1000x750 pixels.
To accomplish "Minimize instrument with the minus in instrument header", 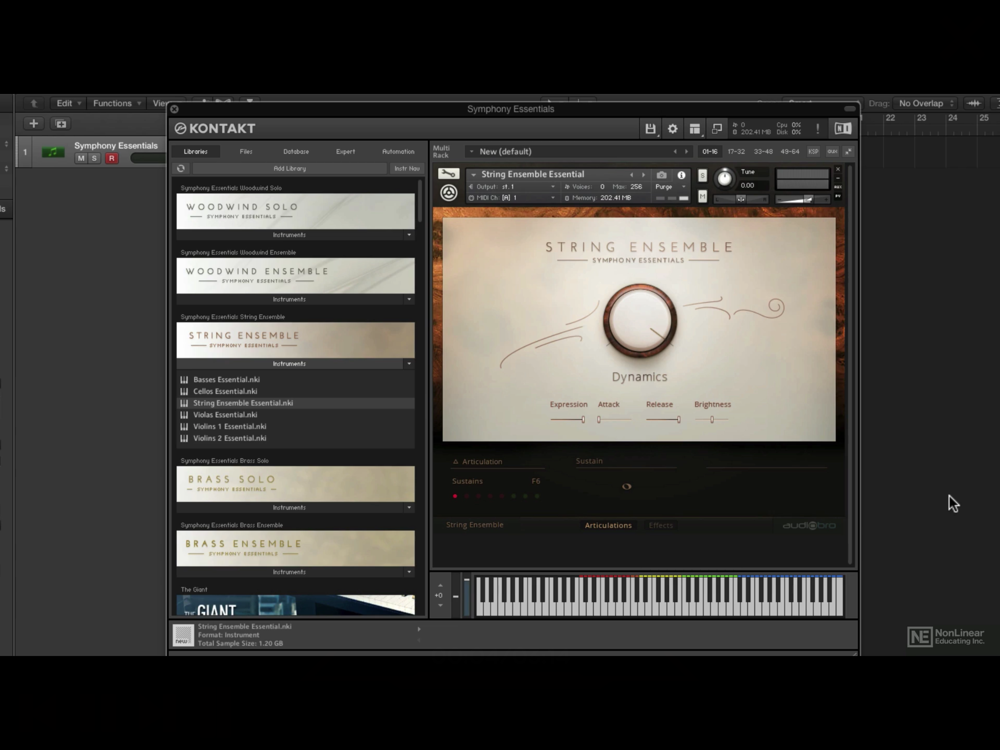I will [838, 178].
